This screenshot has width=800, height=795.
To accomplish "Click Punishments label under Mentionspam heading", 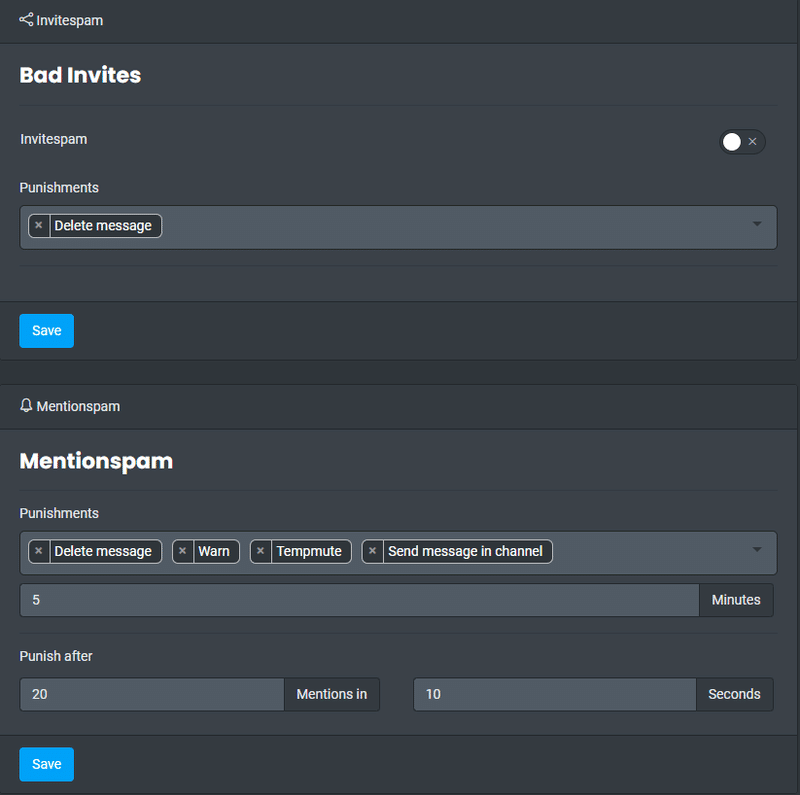I will pos(59,513).
